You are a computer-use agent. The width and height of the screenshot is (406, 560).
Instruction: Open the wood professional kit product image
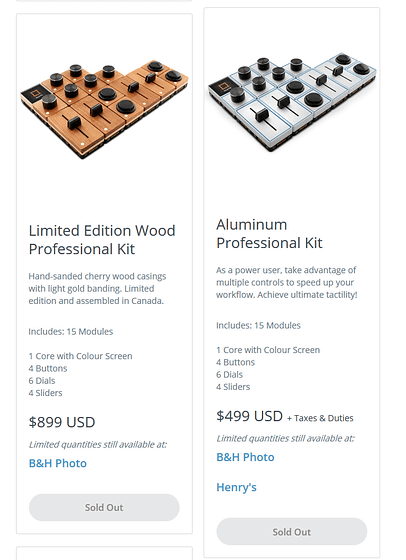pyautogui.click(x=104, y=109)
